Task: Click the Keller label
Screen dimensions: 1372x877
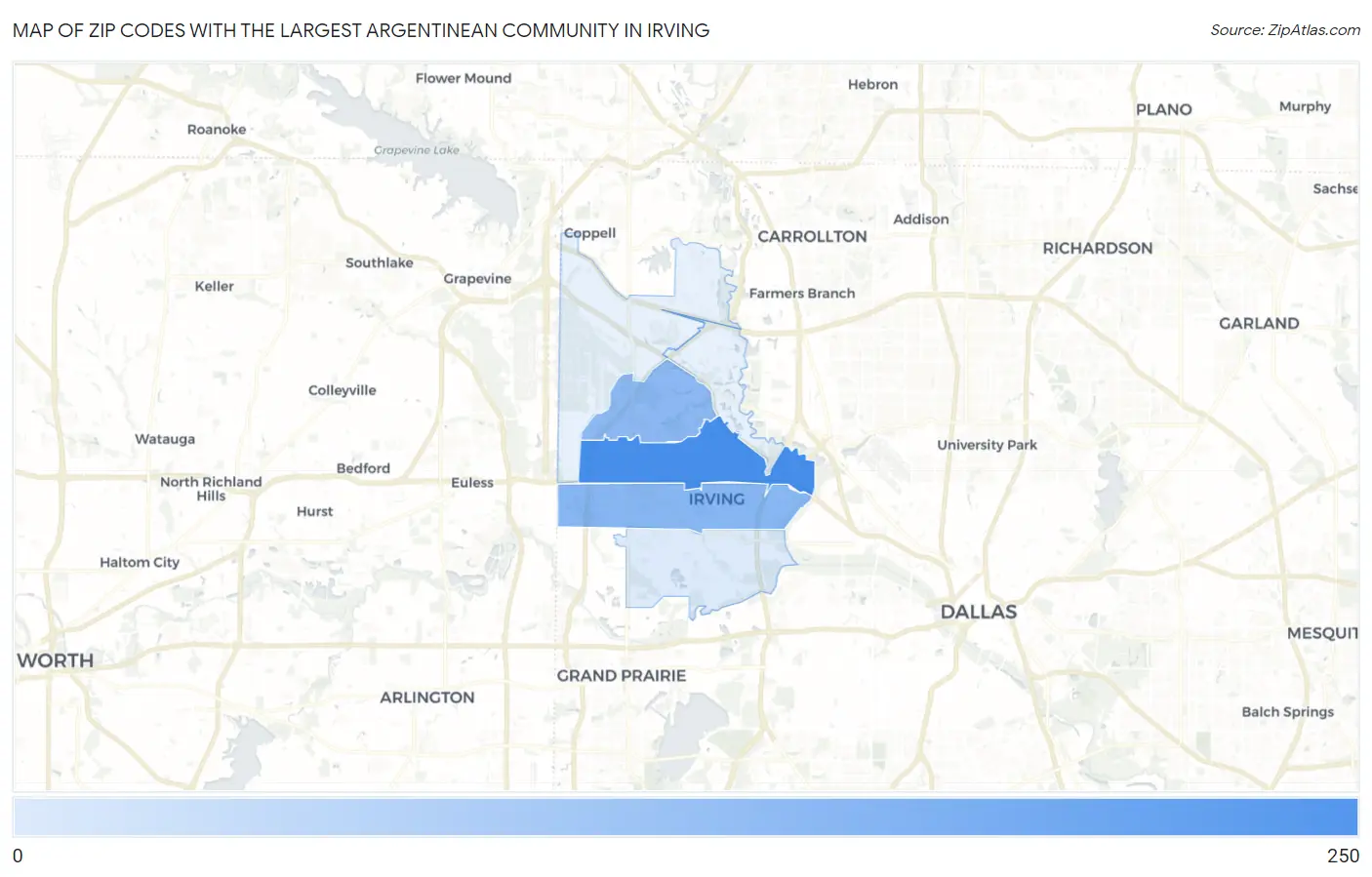Action: pos(215,286)
